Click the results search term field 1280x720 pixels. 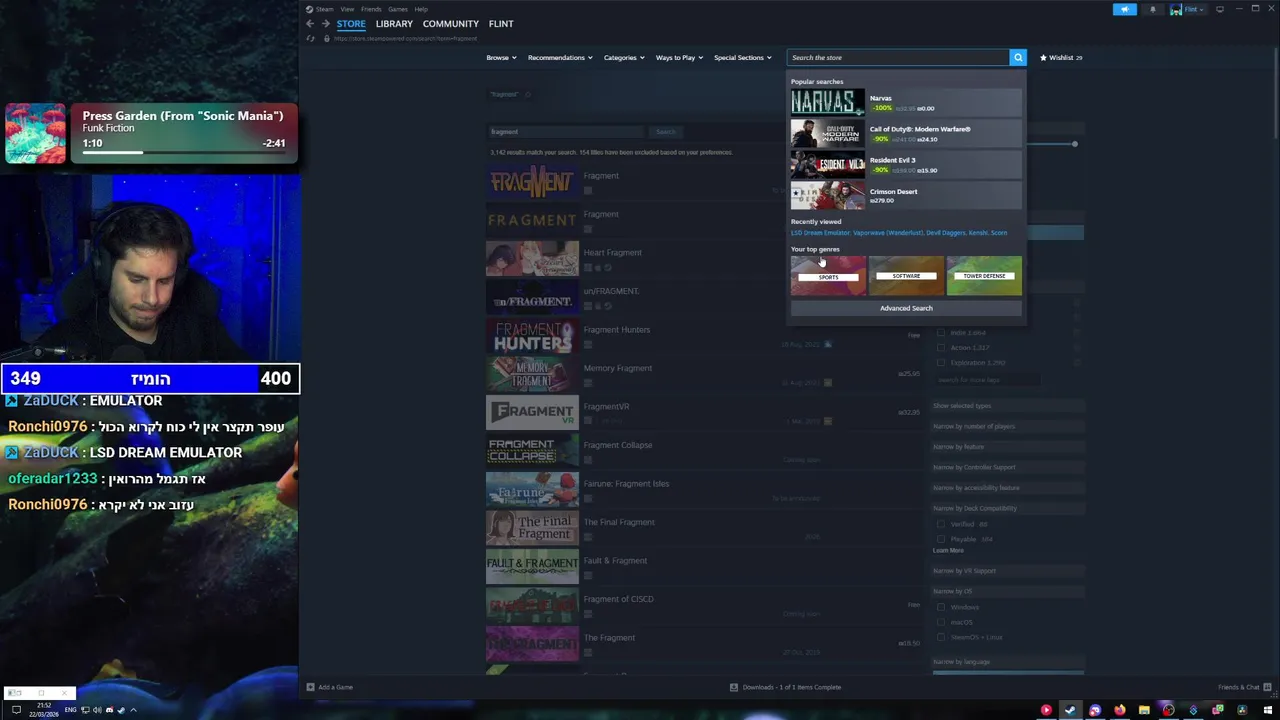566,132
